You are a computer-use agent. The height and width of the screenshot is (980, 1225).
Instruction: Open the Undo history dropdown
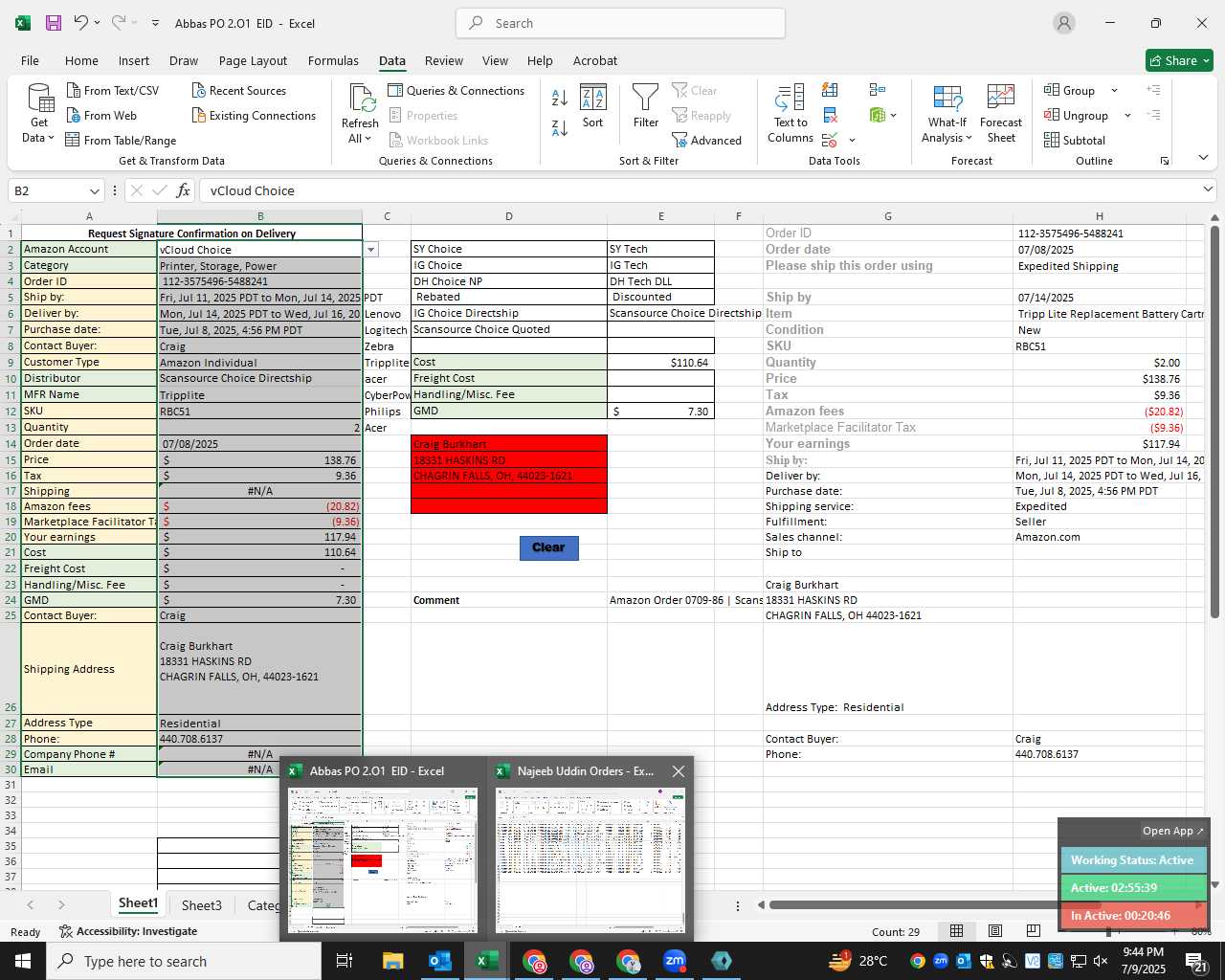coord(97,23)
